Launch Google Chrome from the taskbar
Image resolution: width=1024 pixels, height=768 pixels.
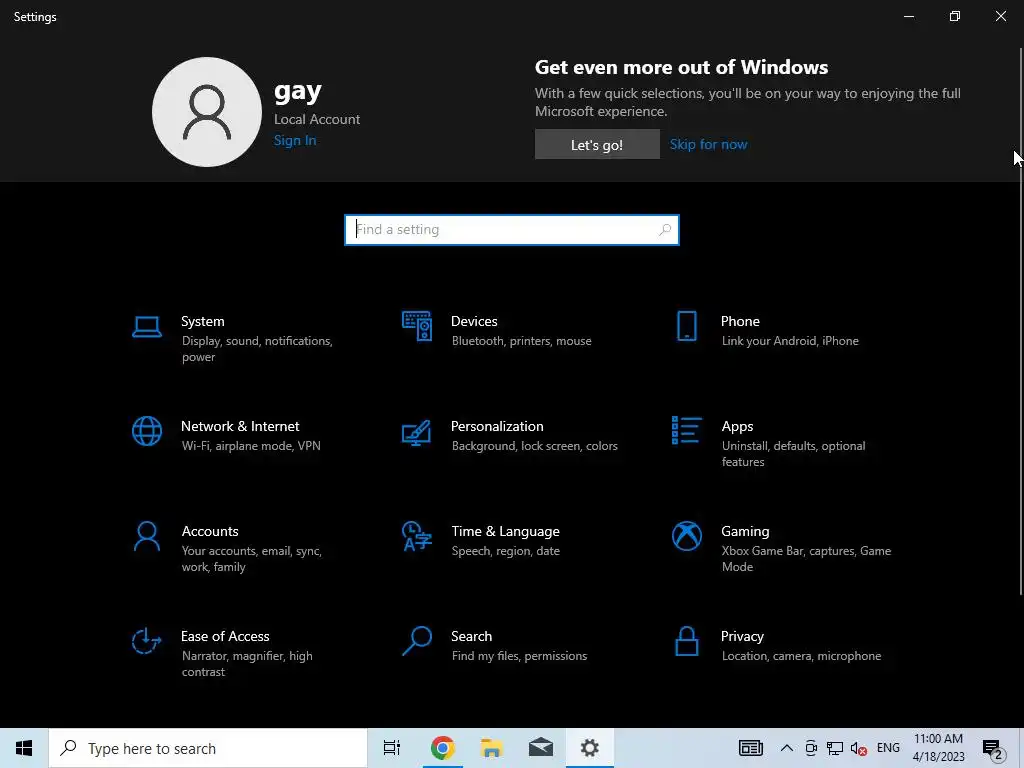tap(442, 748)
